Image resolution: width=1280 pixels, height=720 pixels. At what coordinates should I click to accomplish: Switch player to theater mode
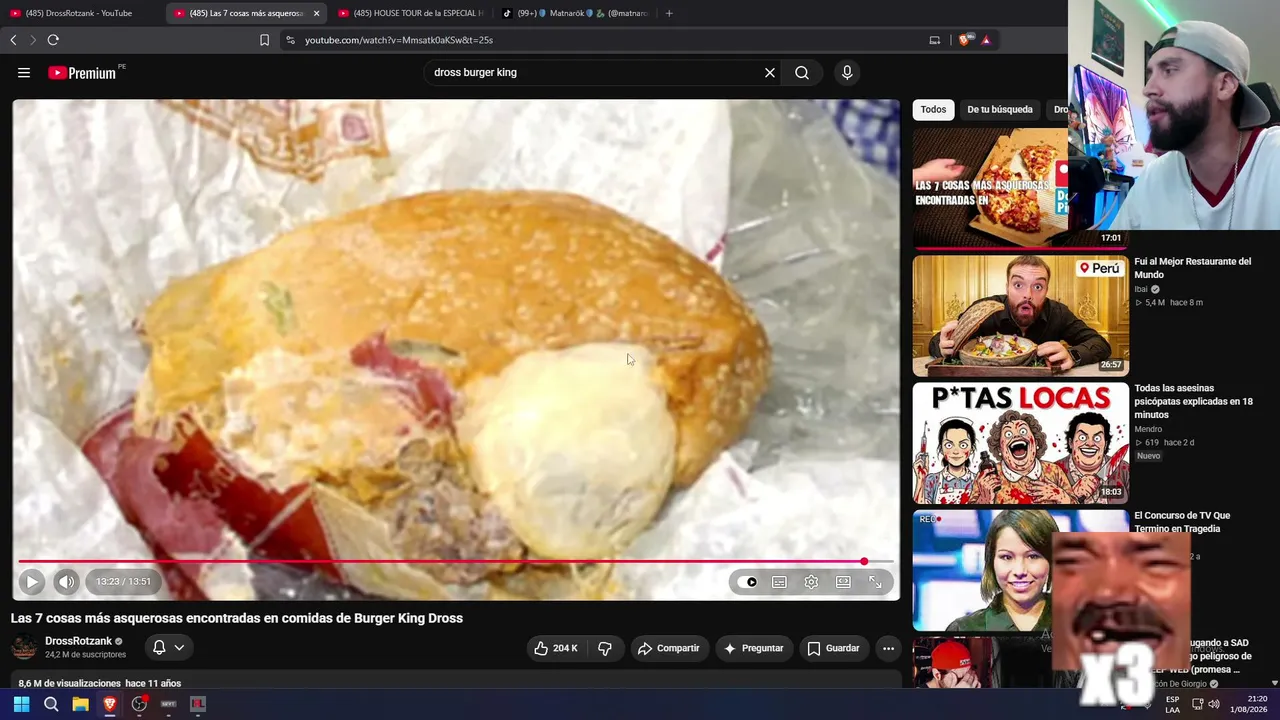click(843, 582)
